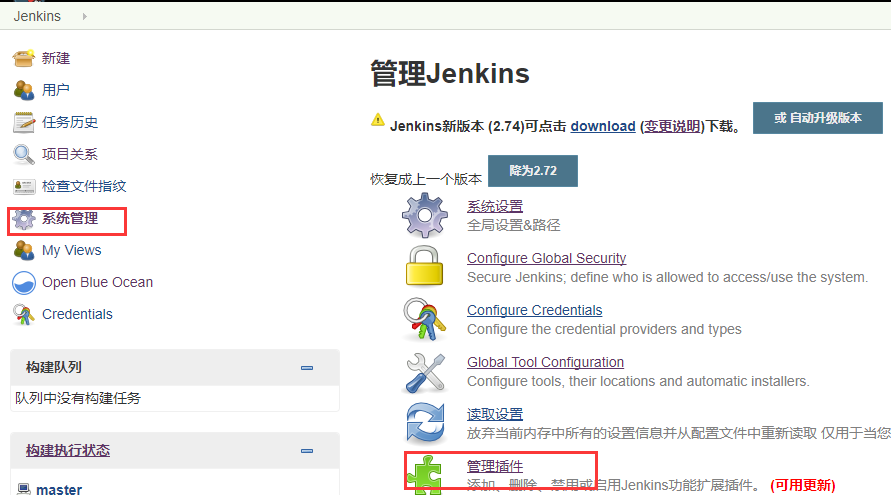Open 任务历史 in the sidebar
891x495 pixels.
pos(70,122)
